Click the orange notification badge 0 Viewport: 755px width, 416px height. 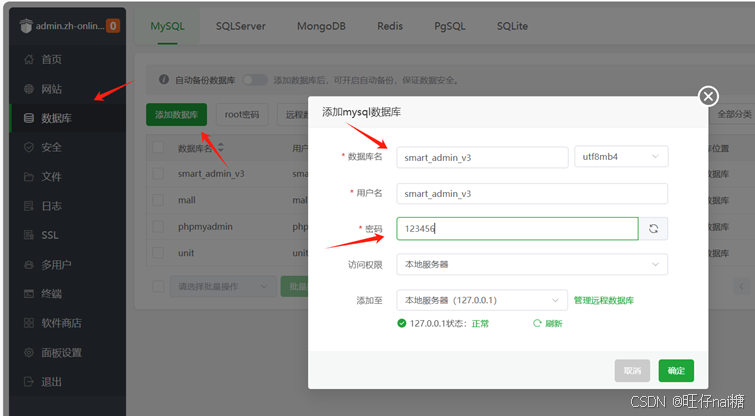coord(113,26)
